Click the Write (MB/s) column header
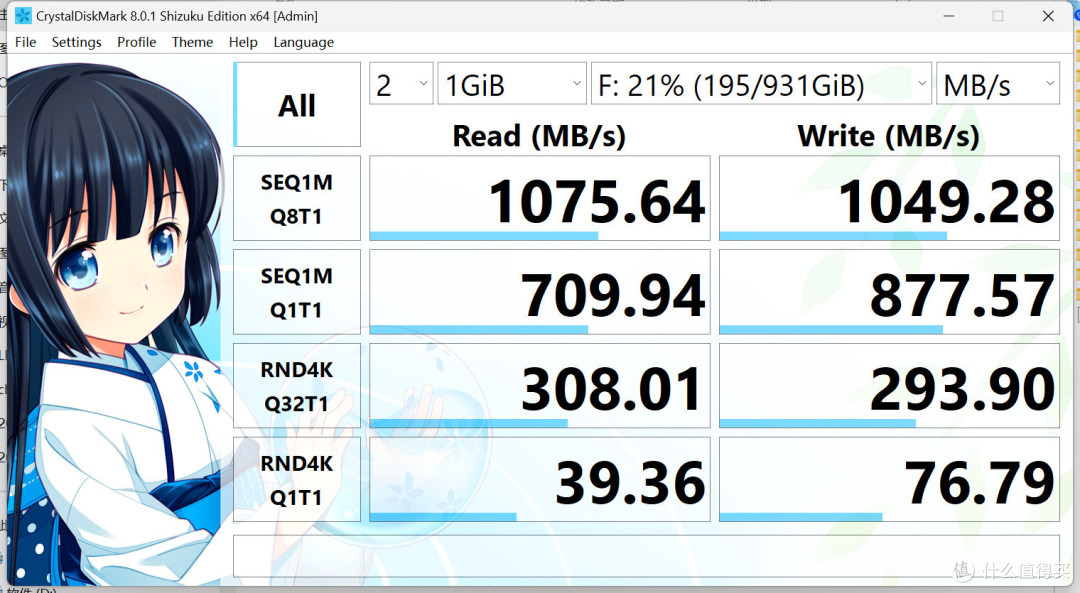 pos(889,136)
